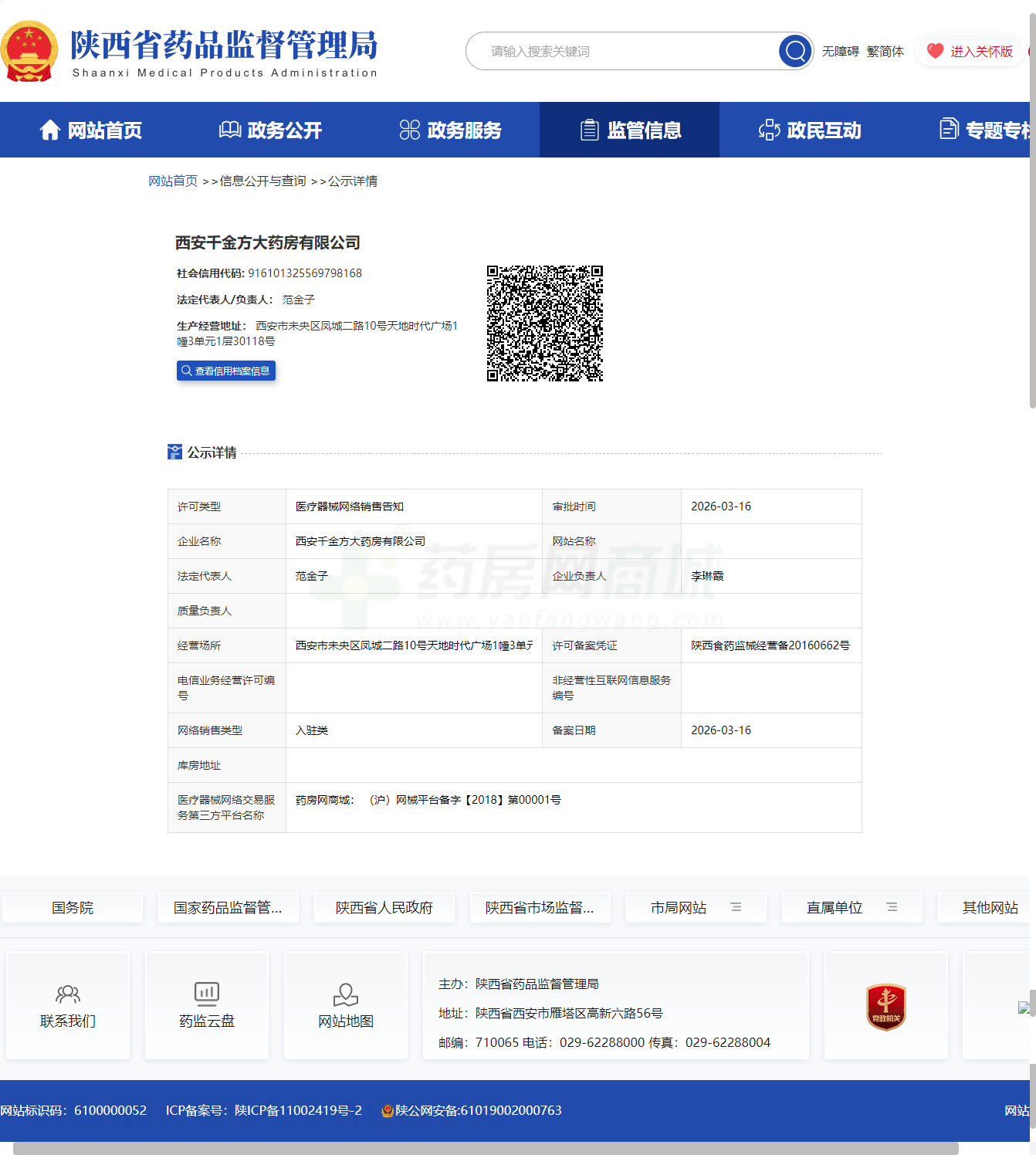Select the 监管信息 navigation tab
This screenshot has height=1155, width=1036.
[630, 130]
